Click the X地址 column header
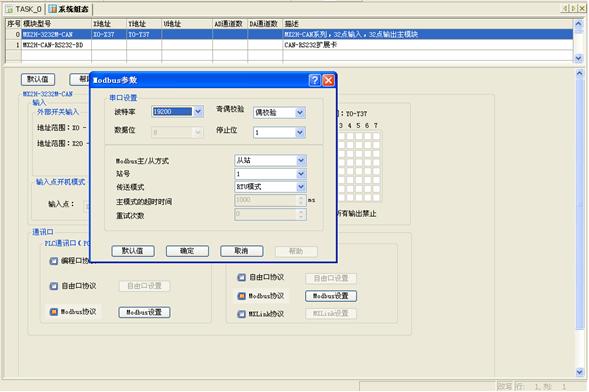589x392 pixels. coord(109,24)
